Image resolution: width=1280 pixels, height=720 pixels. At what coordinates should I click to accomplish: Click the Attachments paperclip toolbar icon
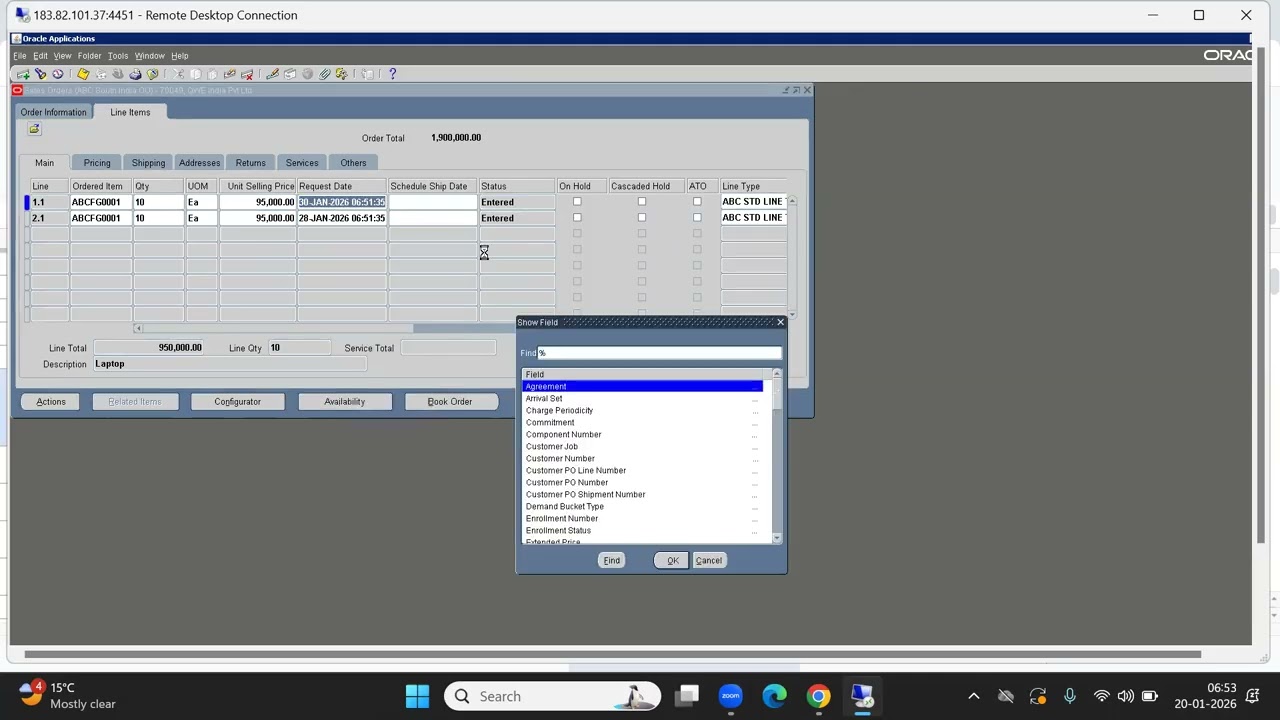323,74
